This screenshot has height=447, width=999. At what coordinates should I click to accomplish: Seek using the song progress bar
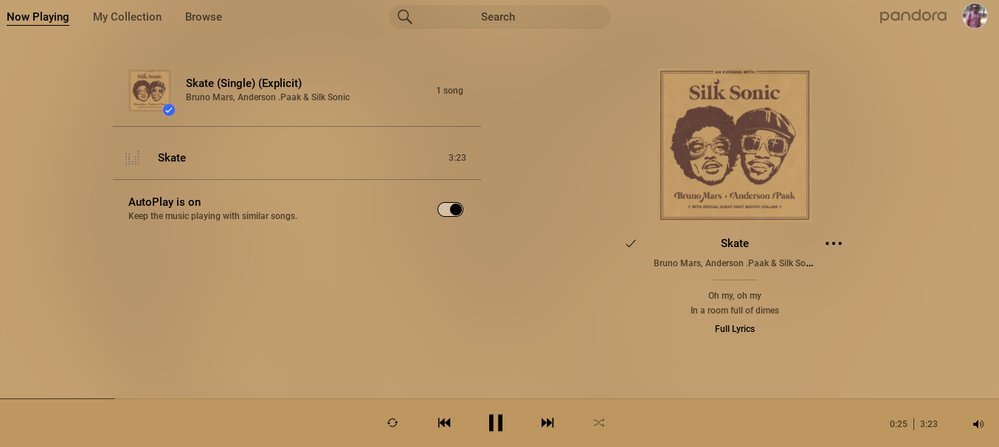[500, 399]
